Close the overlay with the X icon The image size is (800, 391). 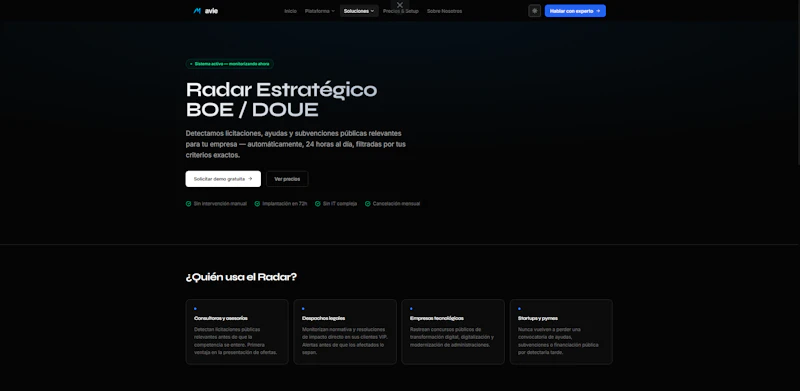[x=400, y=5]
